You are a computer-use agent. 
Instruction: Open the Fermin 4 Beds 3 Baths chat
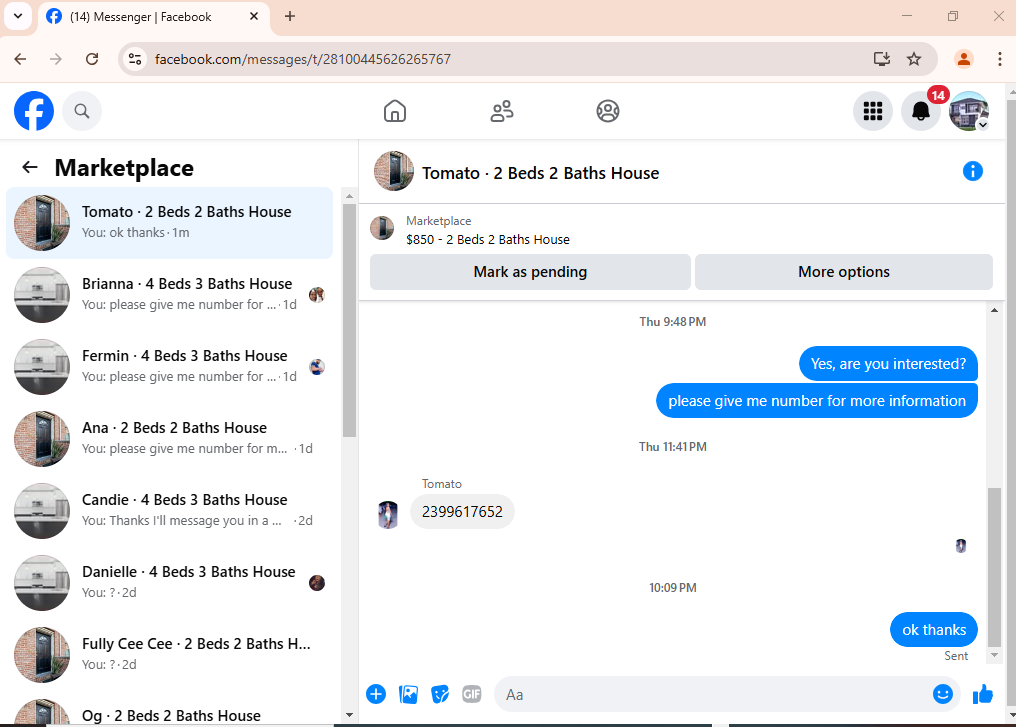point(169,366)
